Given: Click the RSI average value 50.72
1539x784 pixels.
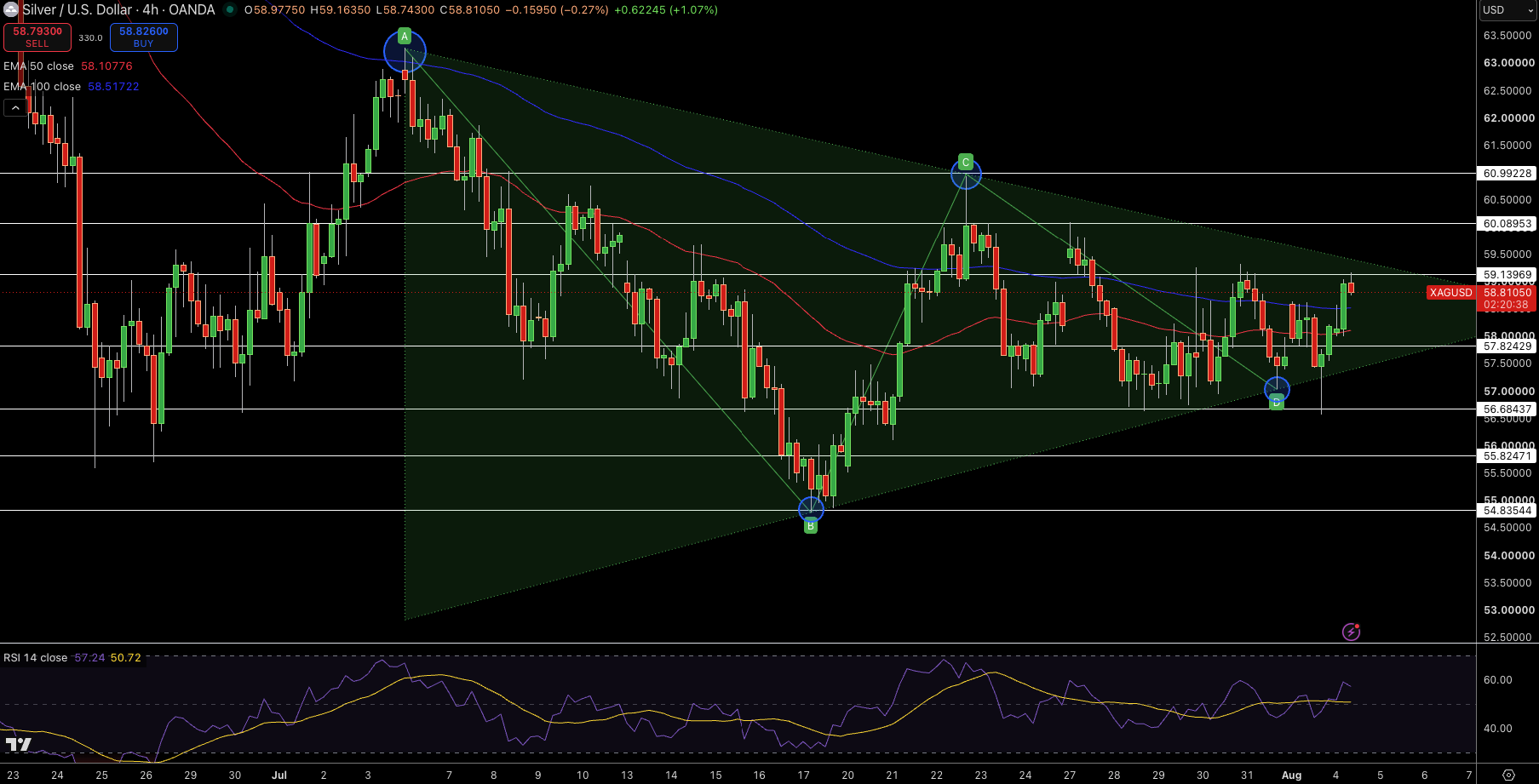Looking at the screenshot, I should pyautogui.click(x=126, y=658).
